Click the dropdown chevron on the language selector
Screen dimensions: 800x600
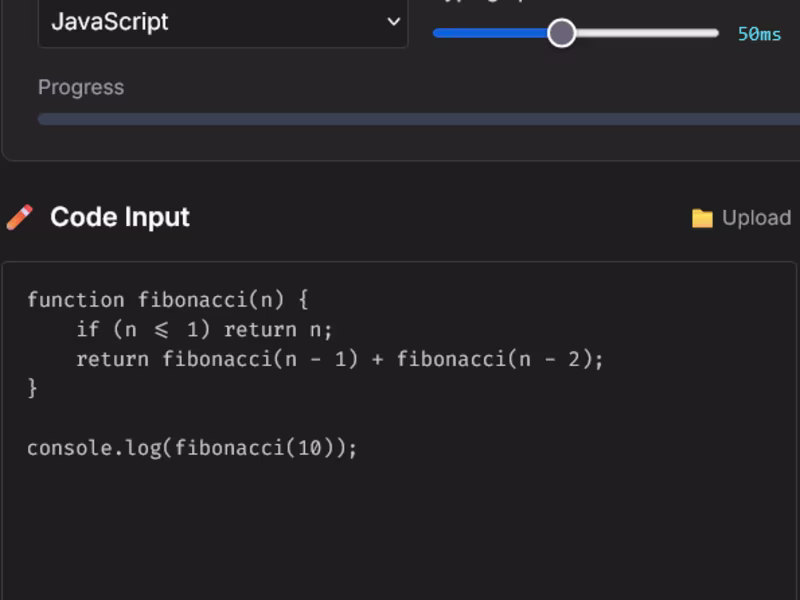click(x=393, y=22)
